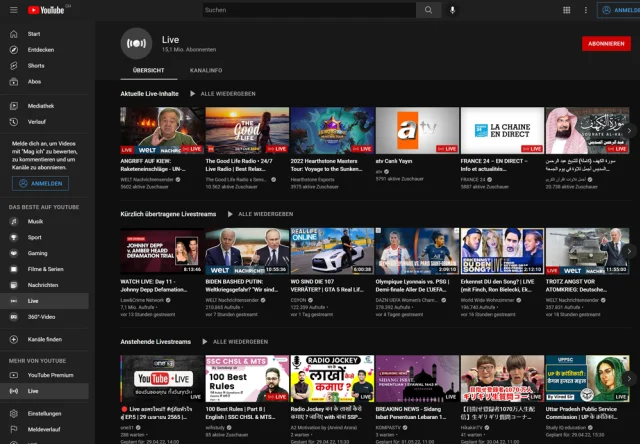The image size is (640, 444).
Task: Open Kanäle finden in the sidebar
Action: pyautogui.click(x=45, y=339)
